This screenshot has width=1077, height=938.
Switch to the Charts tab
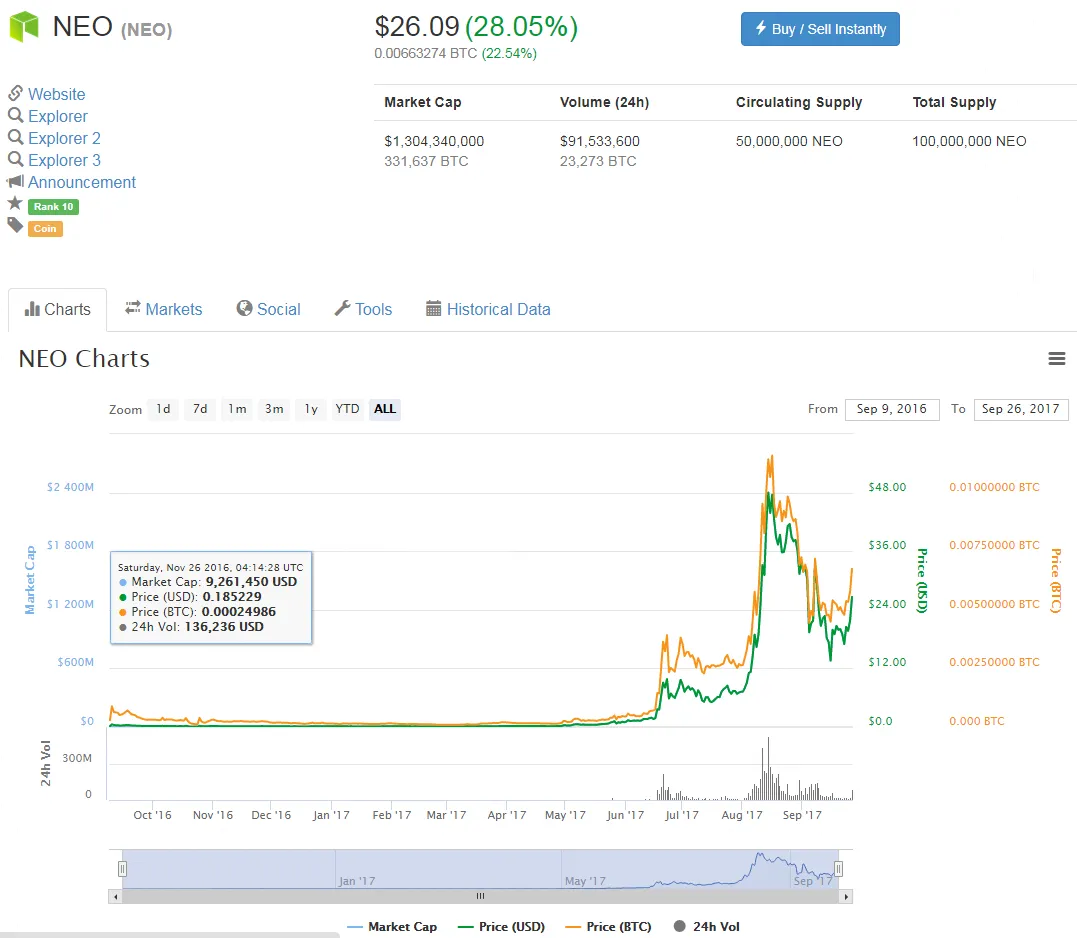click(58, 310)
